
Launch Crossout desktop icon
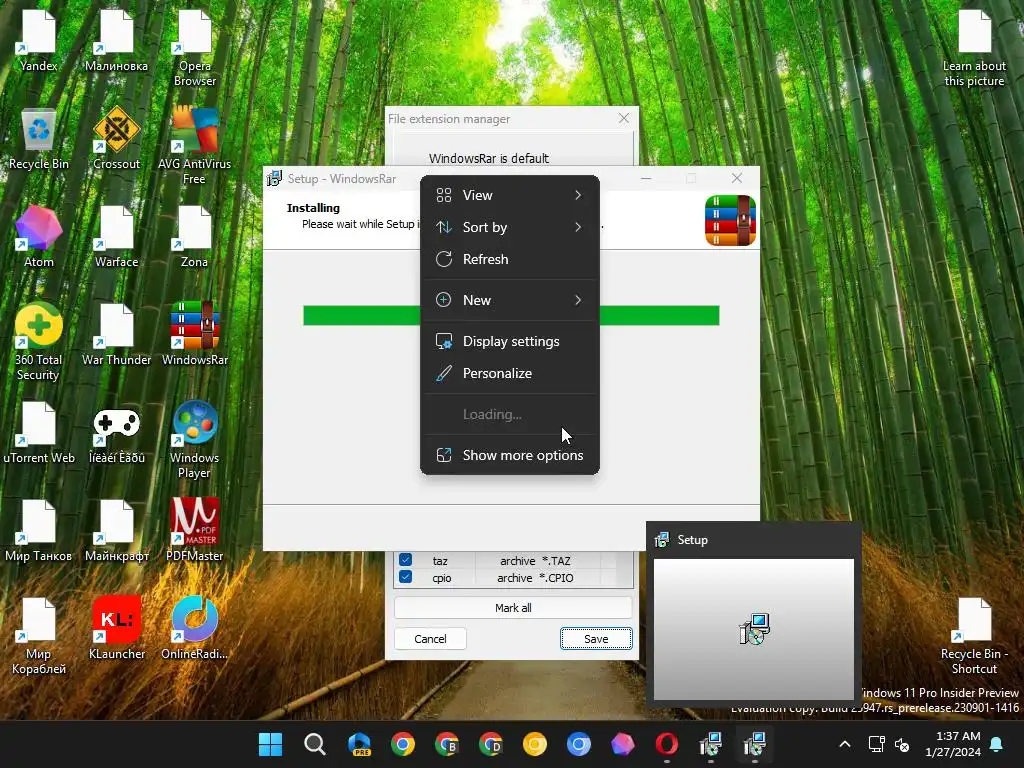coord(116,138)
